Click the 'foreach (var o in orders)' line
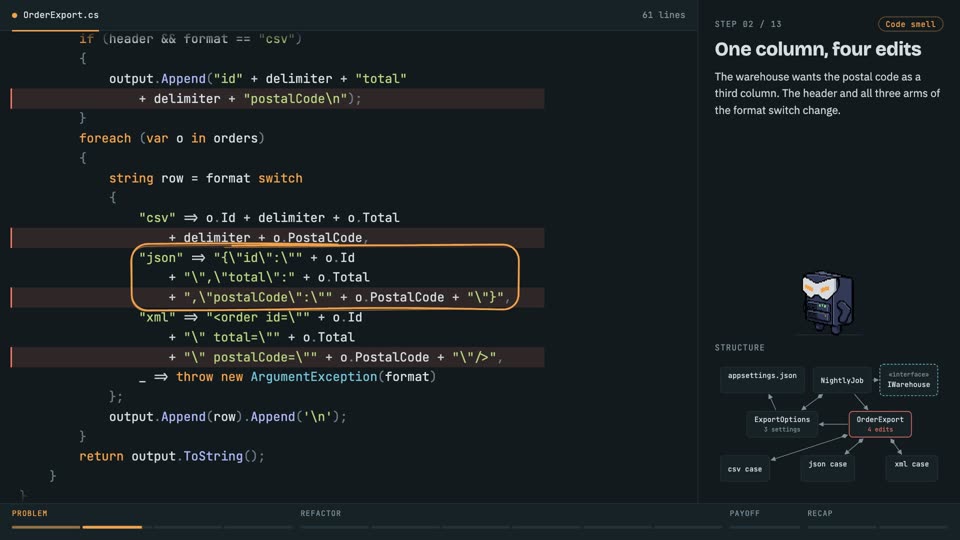960x540 pixels. point(171,138)
